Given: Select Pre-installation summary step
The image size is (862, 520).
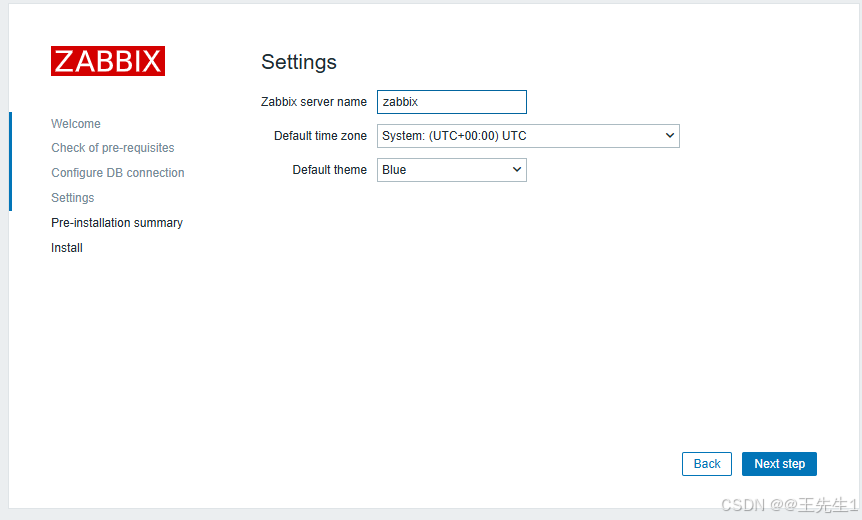Looking at the screenshot, I should [117, 223].
